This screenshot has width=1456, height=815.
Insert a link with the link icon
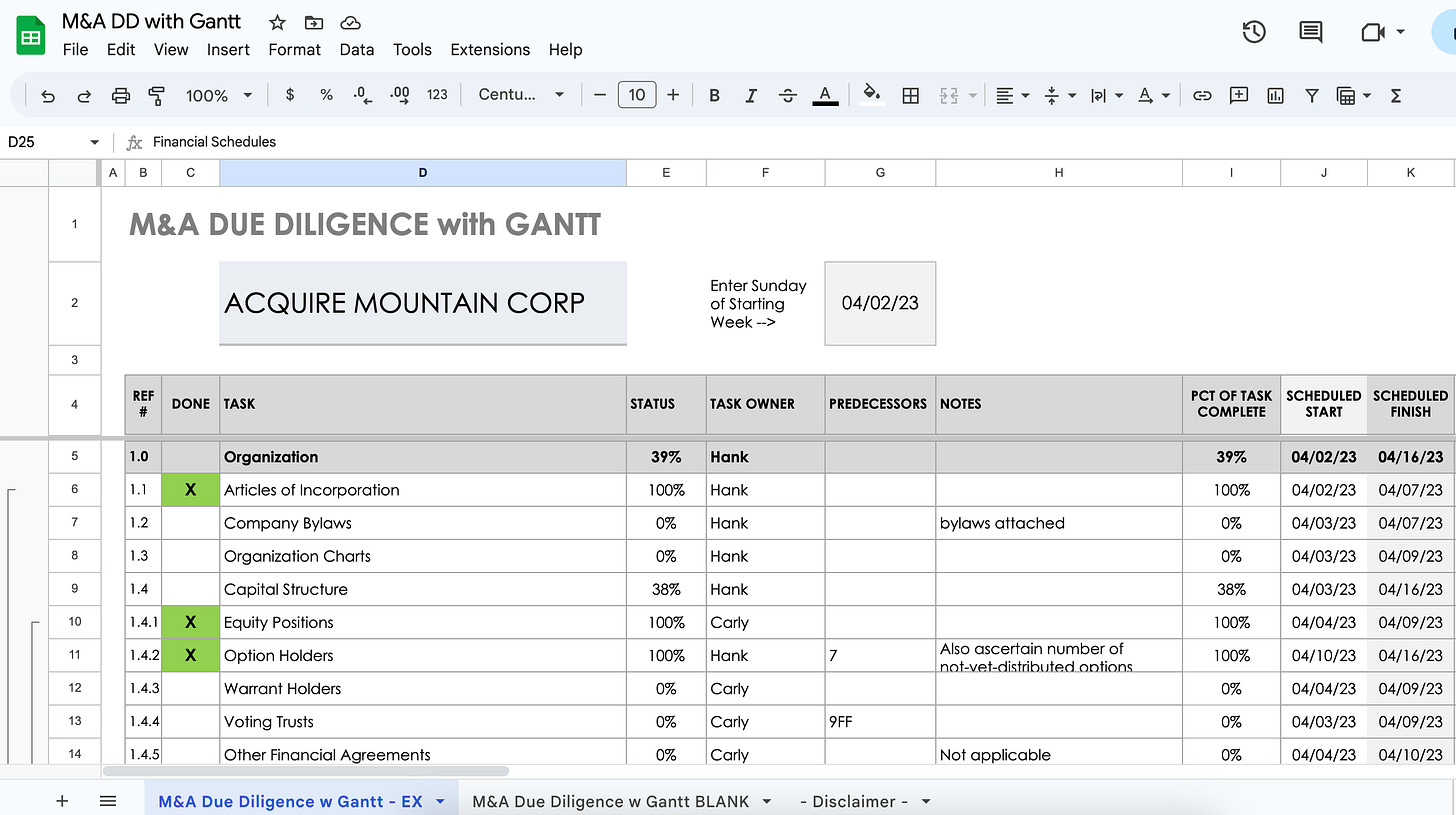pos(1202,95)
